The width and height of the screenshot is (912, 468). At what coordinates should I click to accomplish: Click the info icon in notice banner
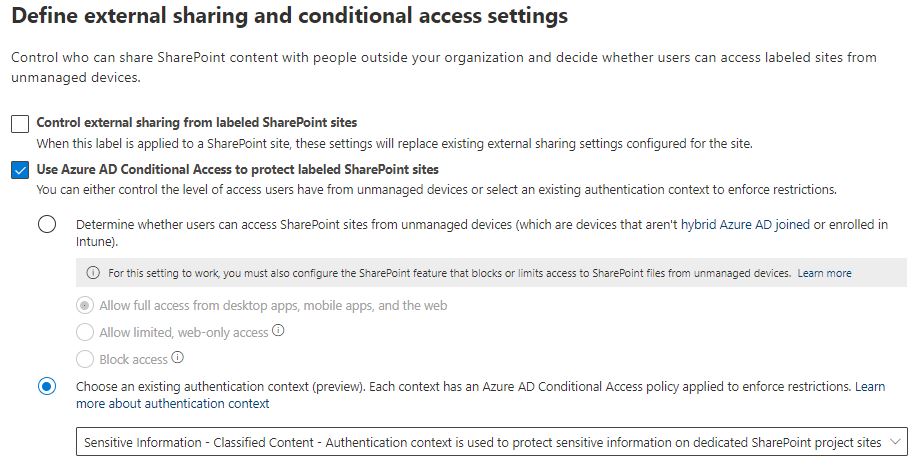[94, 273]
